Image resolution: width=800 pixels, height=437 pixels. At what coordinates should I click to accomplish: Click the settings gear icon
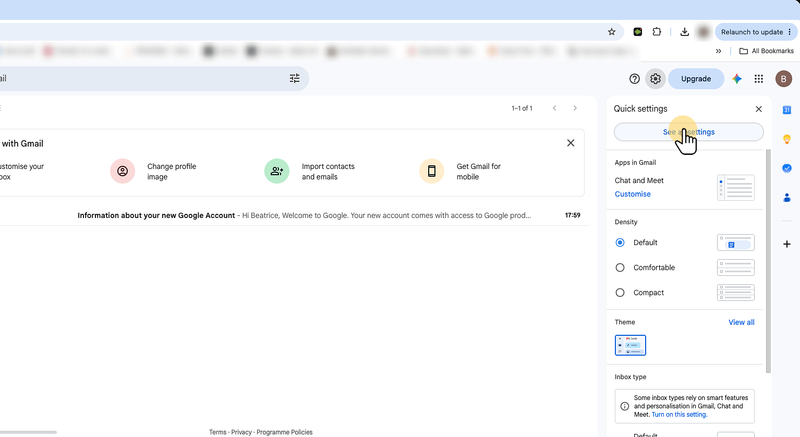(656, 79)
